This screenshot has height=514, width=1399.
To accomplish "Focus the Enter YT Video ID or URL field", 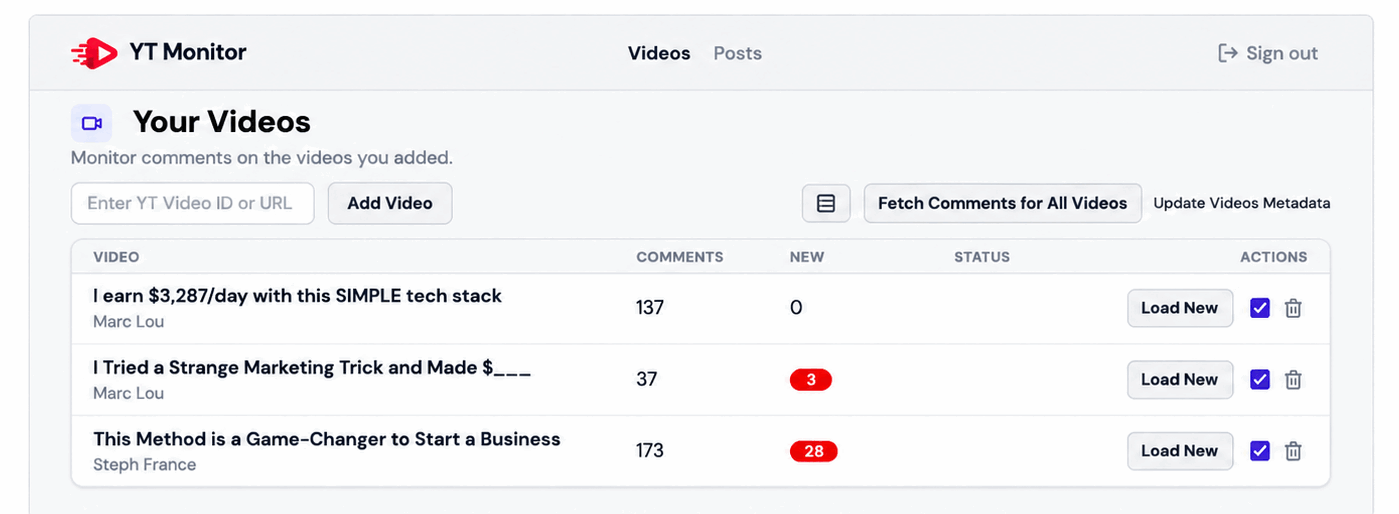I will 193,203.
